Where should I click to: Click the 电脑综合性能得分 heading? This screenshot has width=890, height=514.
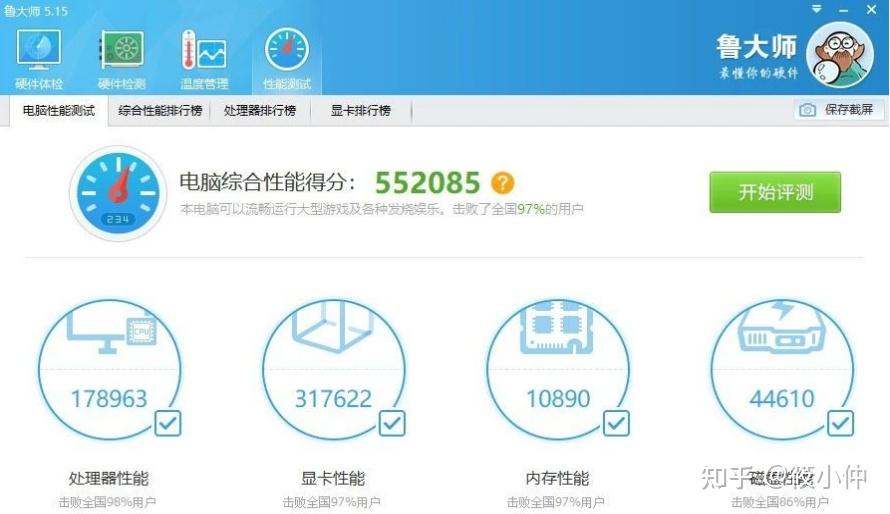267,183
